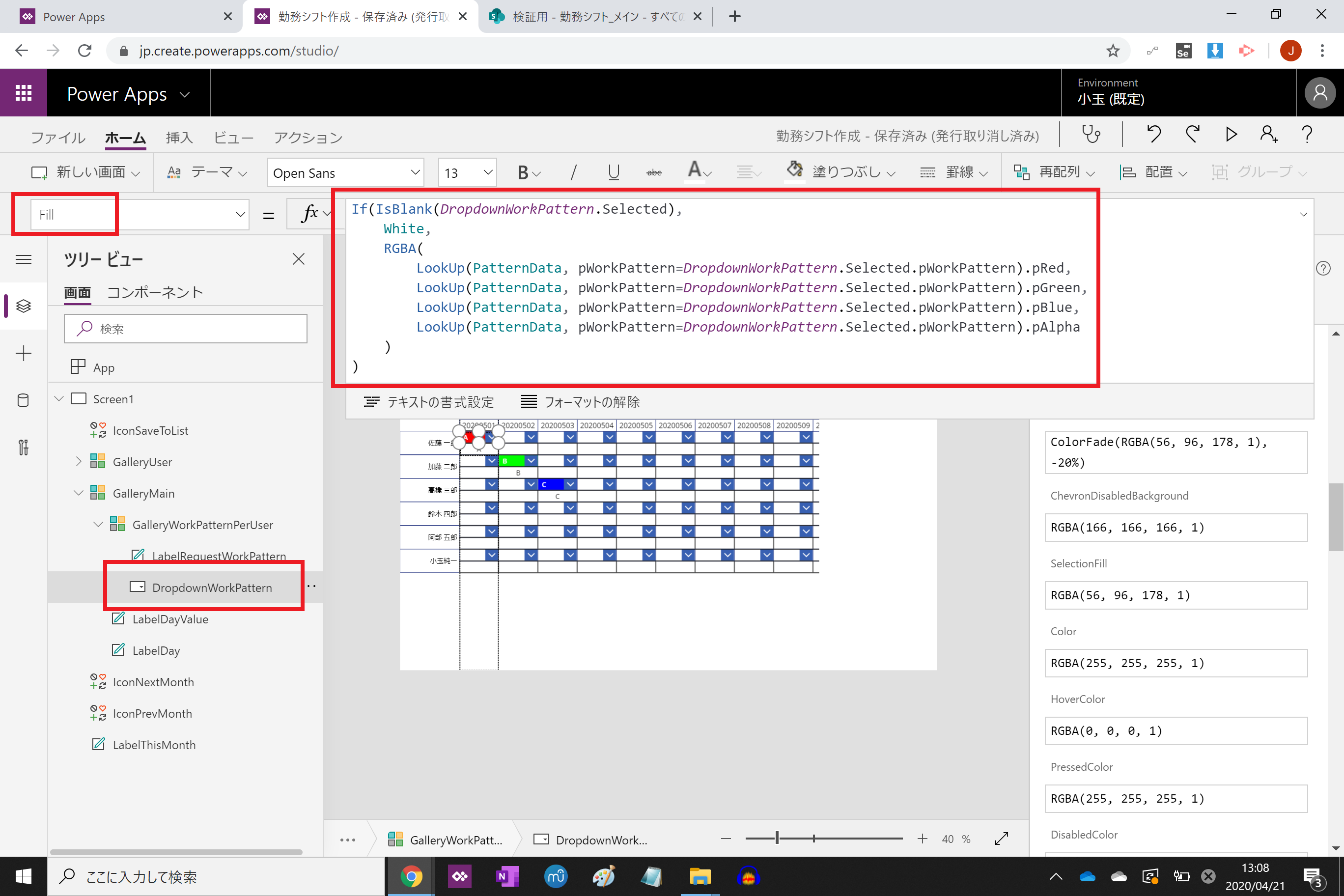
Task: Expand the GalleryUser tree node
Action: [79, 462]
